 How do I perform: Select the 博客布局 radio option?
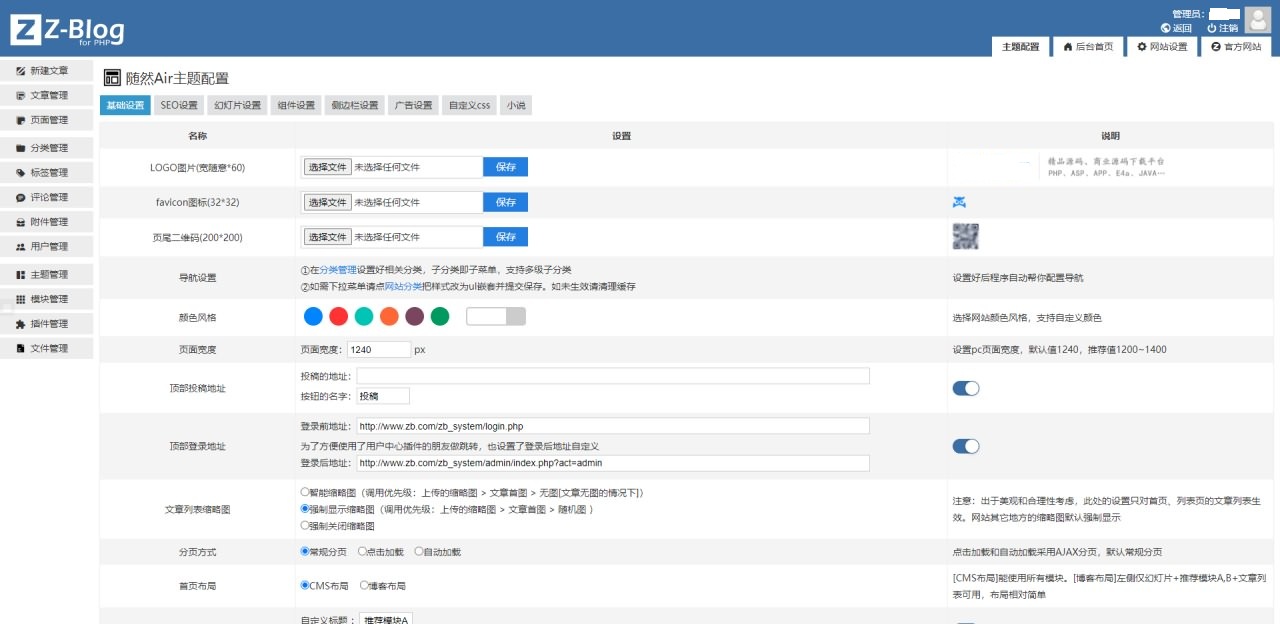(x=364, y=585)
